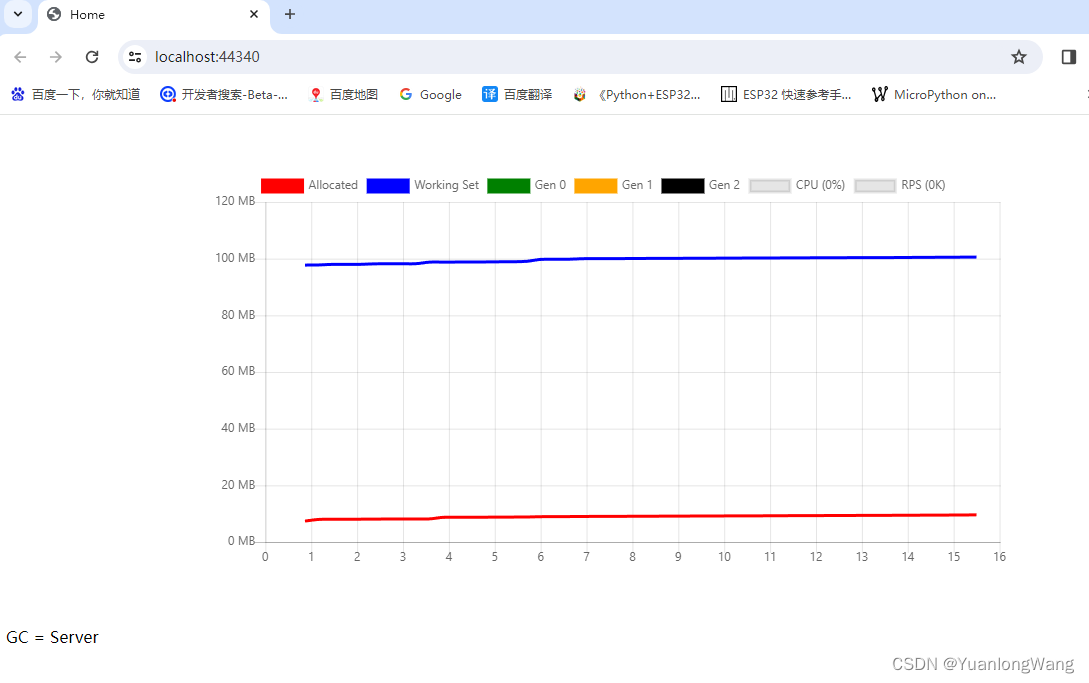Image resolution: width=1089 pixels, height=683 pixels.
Task: Open the tab search dropdown
Action: click(16, 15)
